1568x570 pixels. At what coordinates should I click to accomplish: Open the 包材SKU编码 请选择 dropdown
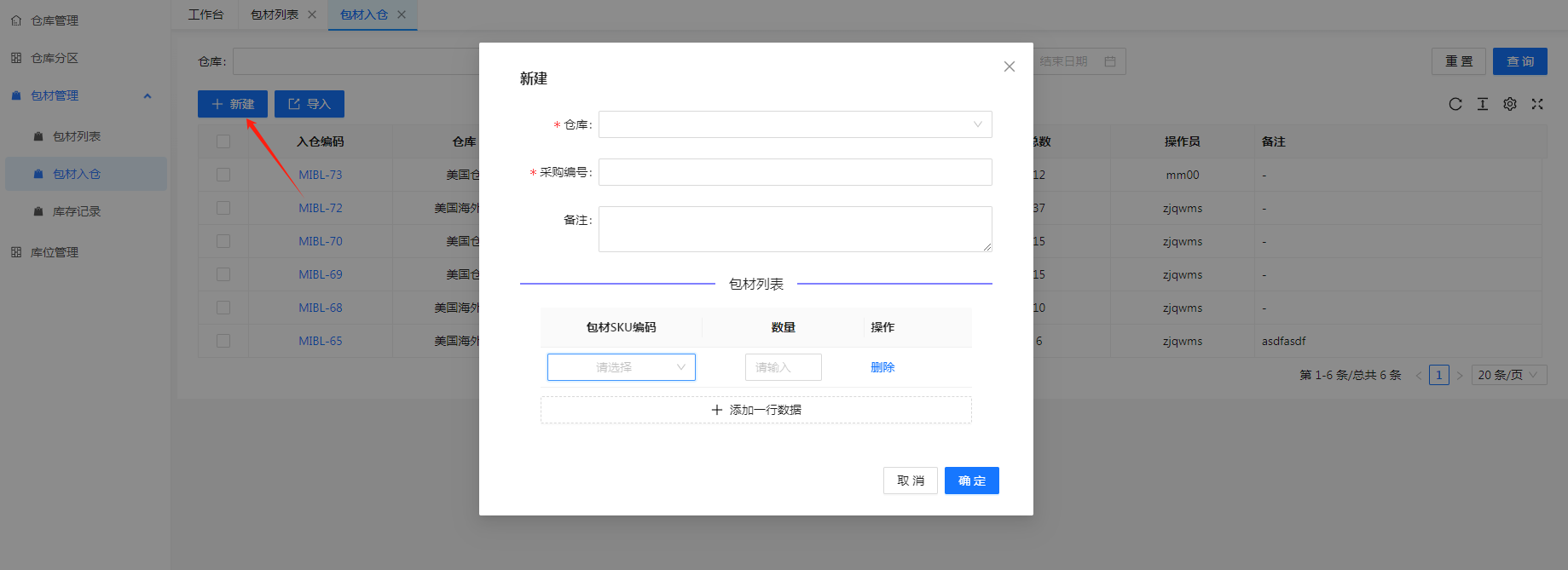click(x=621, y=367)
